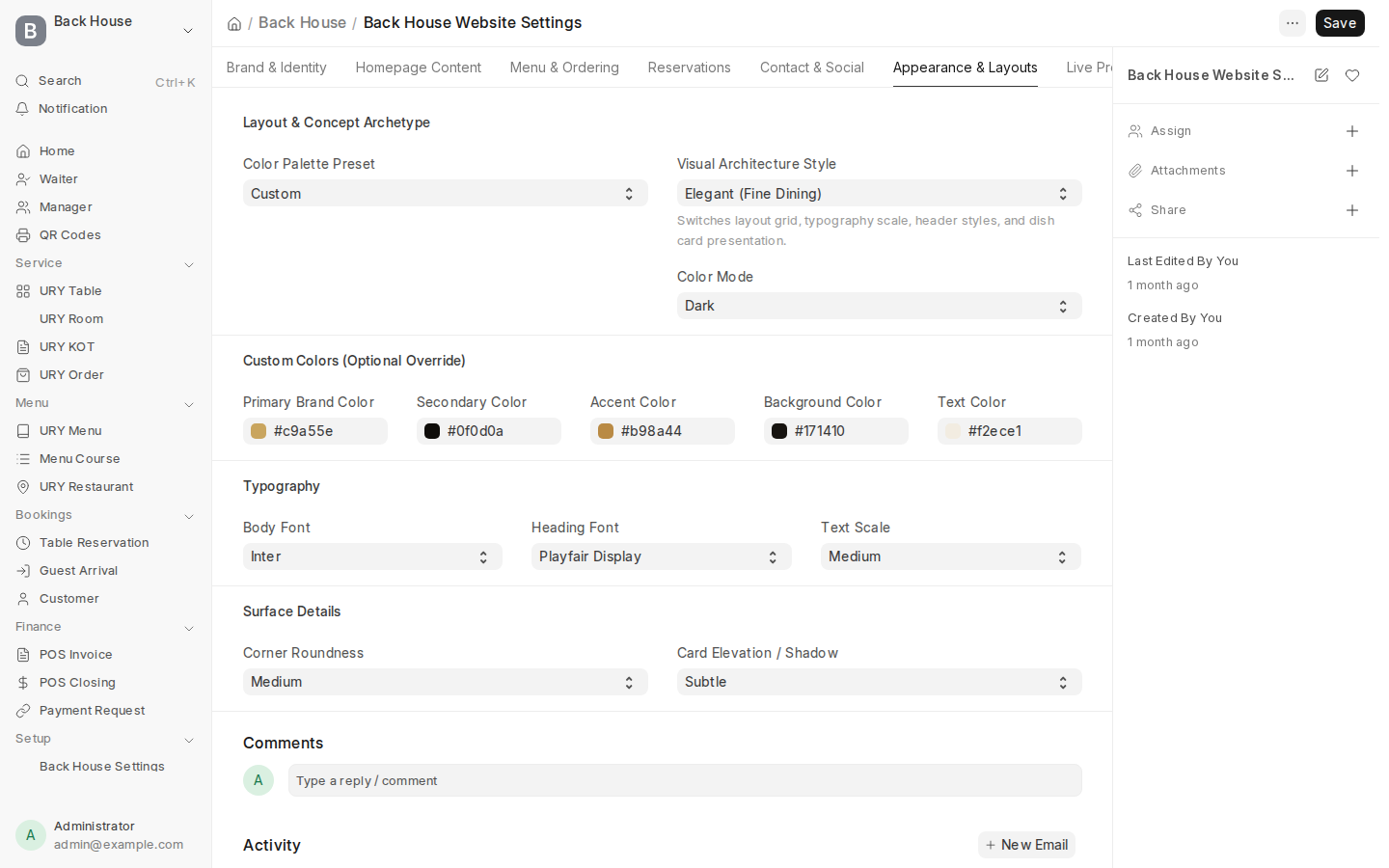Click the Save button
Viewport: 1389px width, 868px height.
coord(1340,23)
